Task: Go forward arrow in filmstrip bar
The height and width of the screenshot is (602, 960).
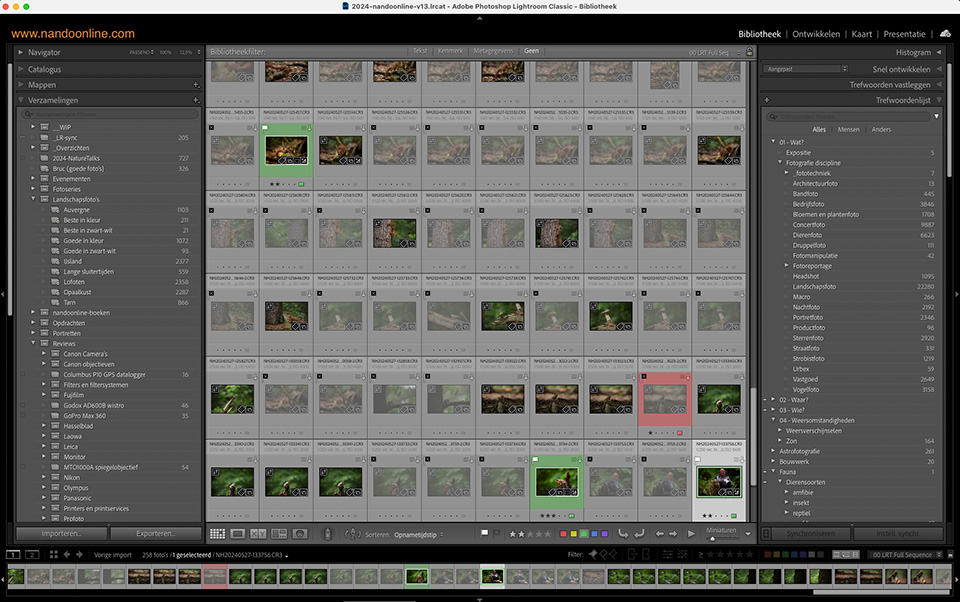Action: 80,554
